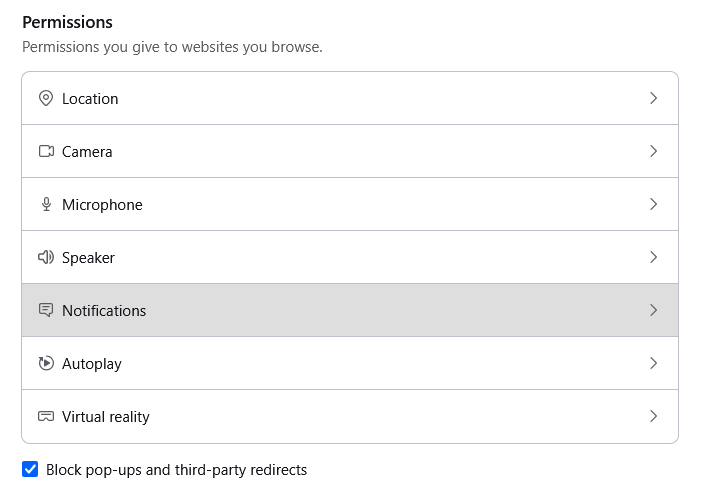Click the Camera icon
707x493 pixels.
point(45,152)
